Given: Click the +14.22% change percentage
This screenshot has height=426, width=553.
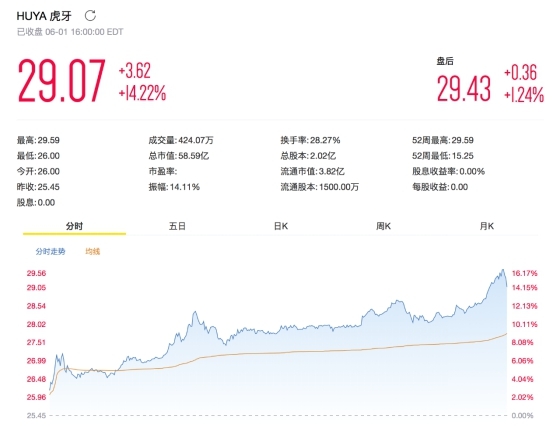Looking at the screenshot, I should point(142,93).
